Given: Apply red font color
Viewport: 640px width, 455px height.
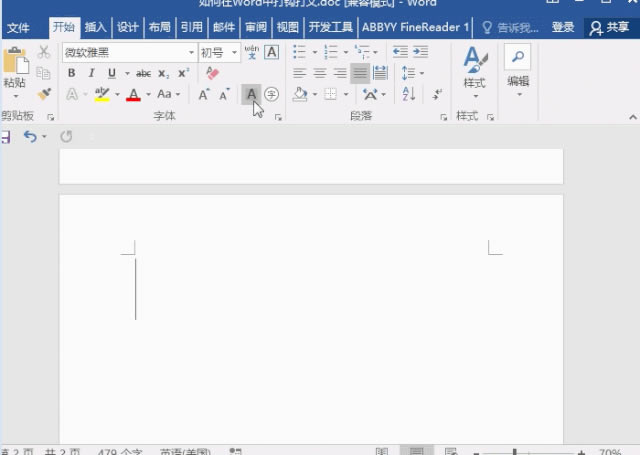Looking at the screenshot, I should (133, 95).
